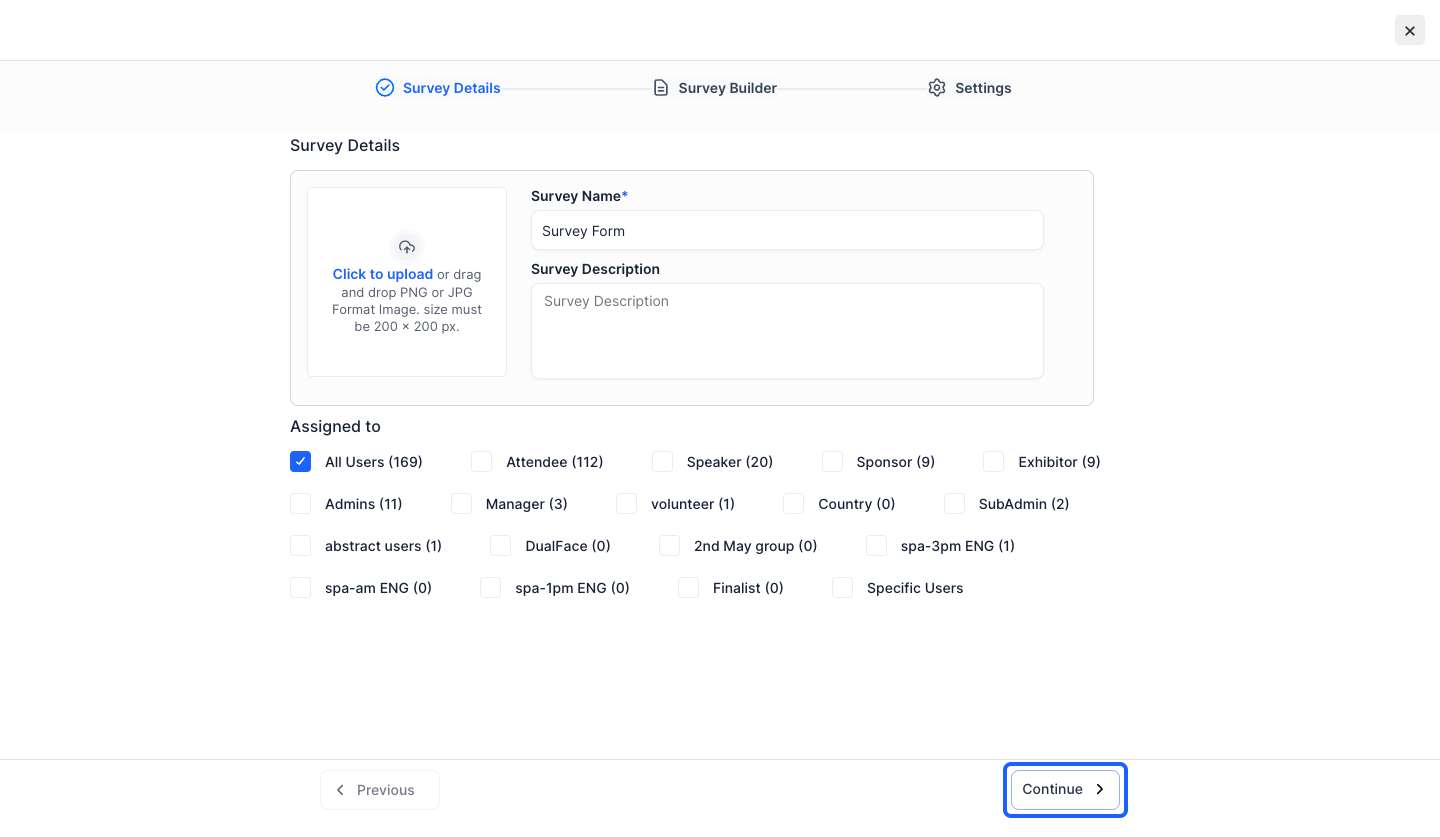1440x837 pixels.
Task: Go to the Settings step
Action: (x=970, y=88)
